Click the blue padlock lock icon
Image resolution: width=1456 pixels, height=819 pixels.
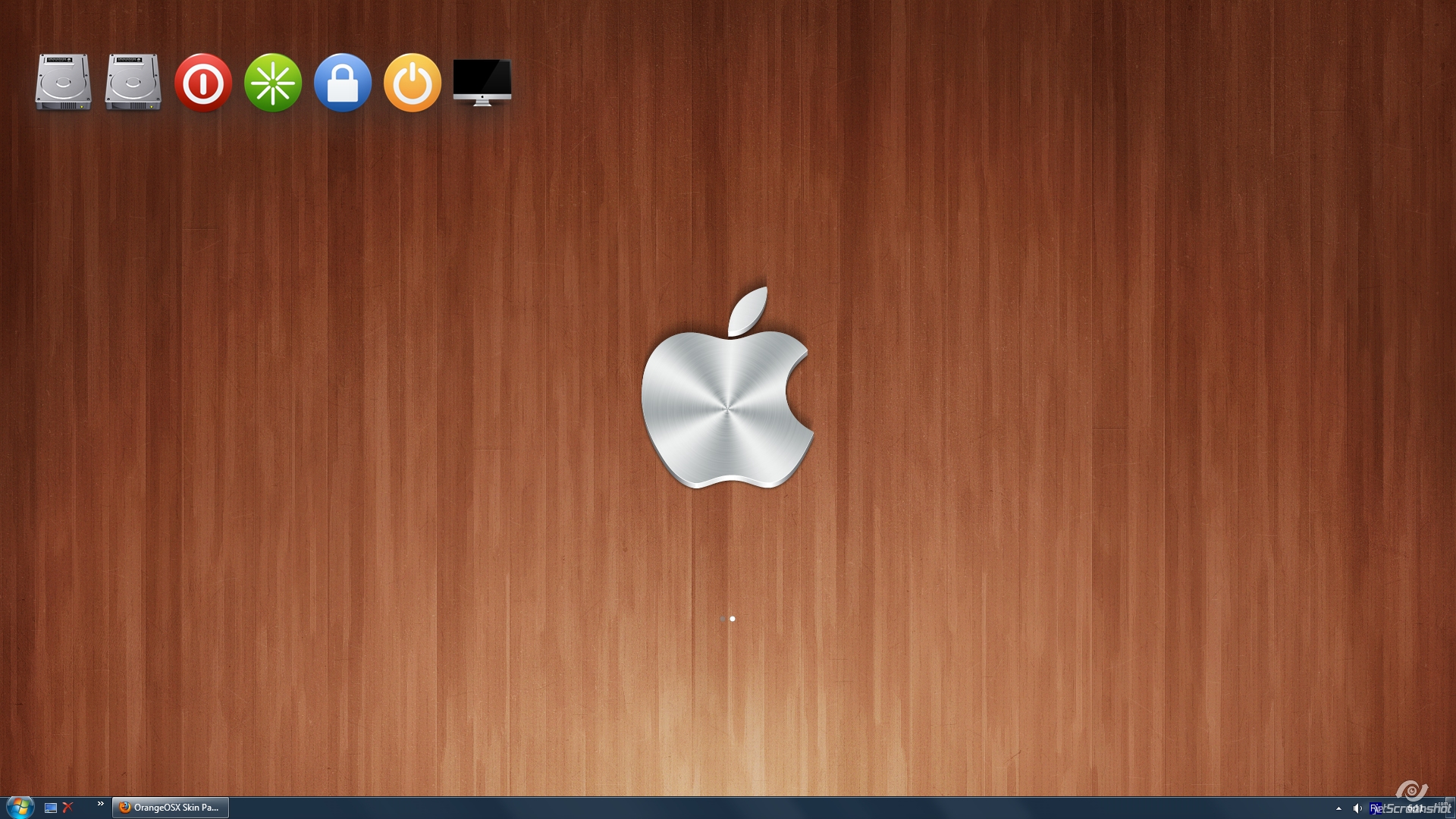342,82
